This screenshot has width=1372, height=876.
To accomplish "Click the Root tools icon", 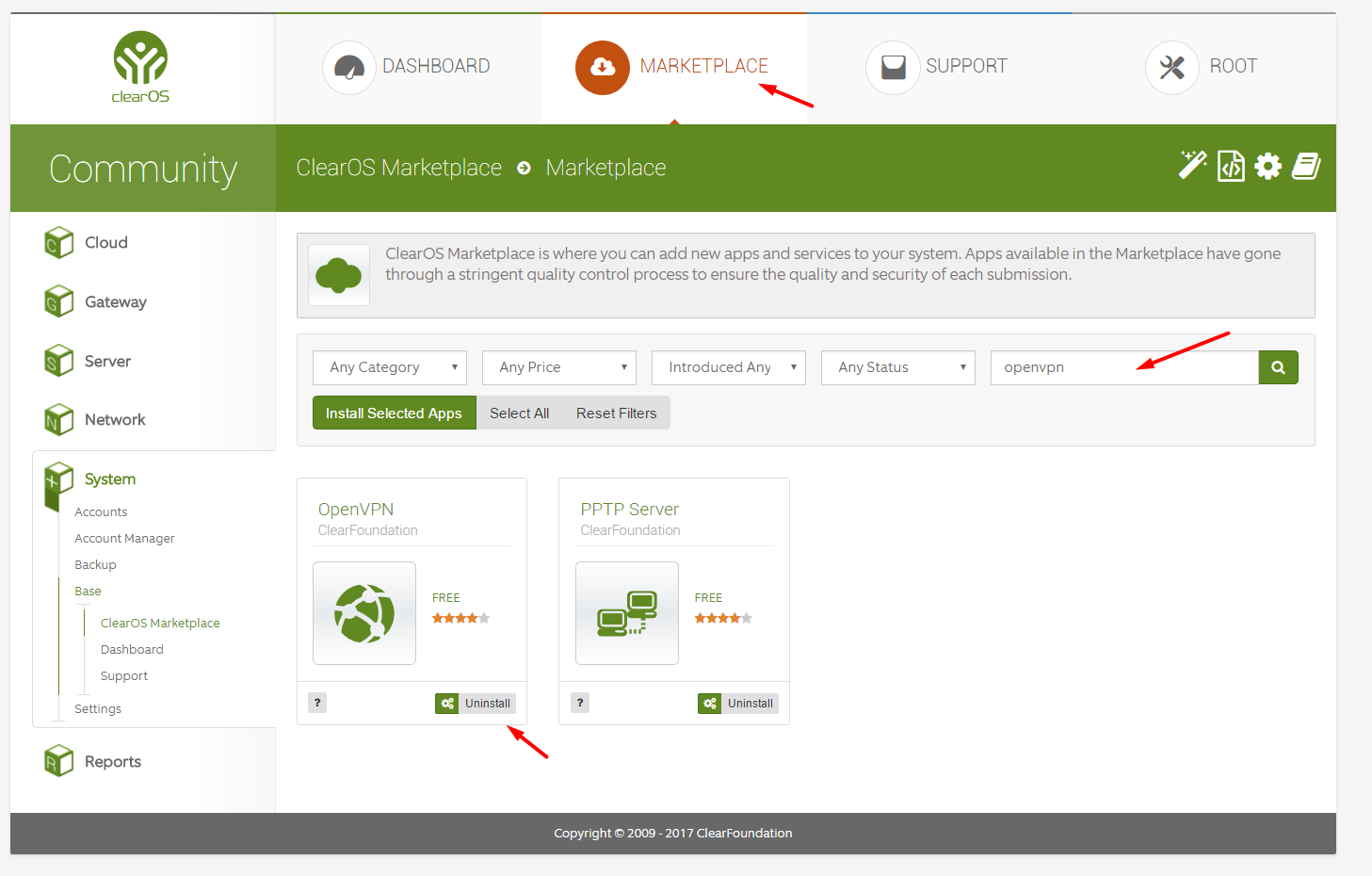I will coord(1172,68).
